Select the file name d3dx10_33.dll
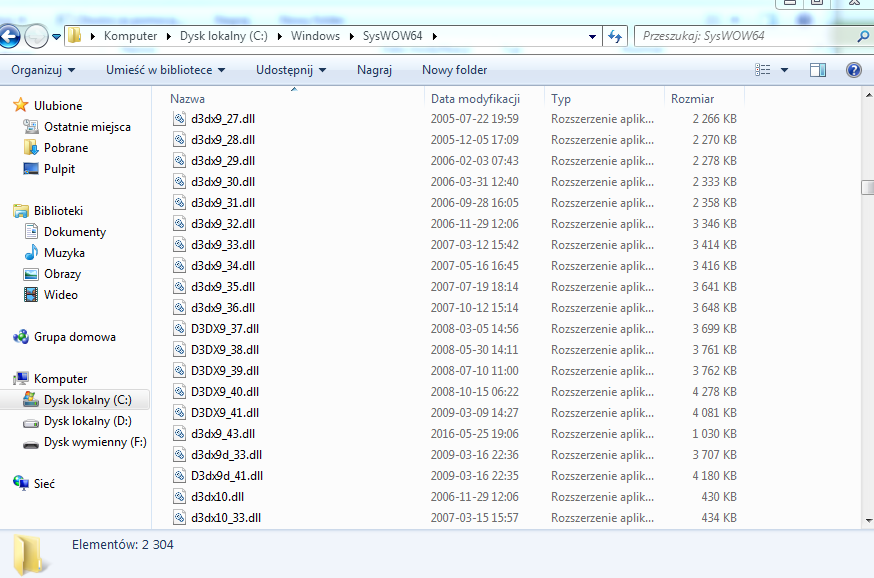The image size is (874, 578). [226, 518]
